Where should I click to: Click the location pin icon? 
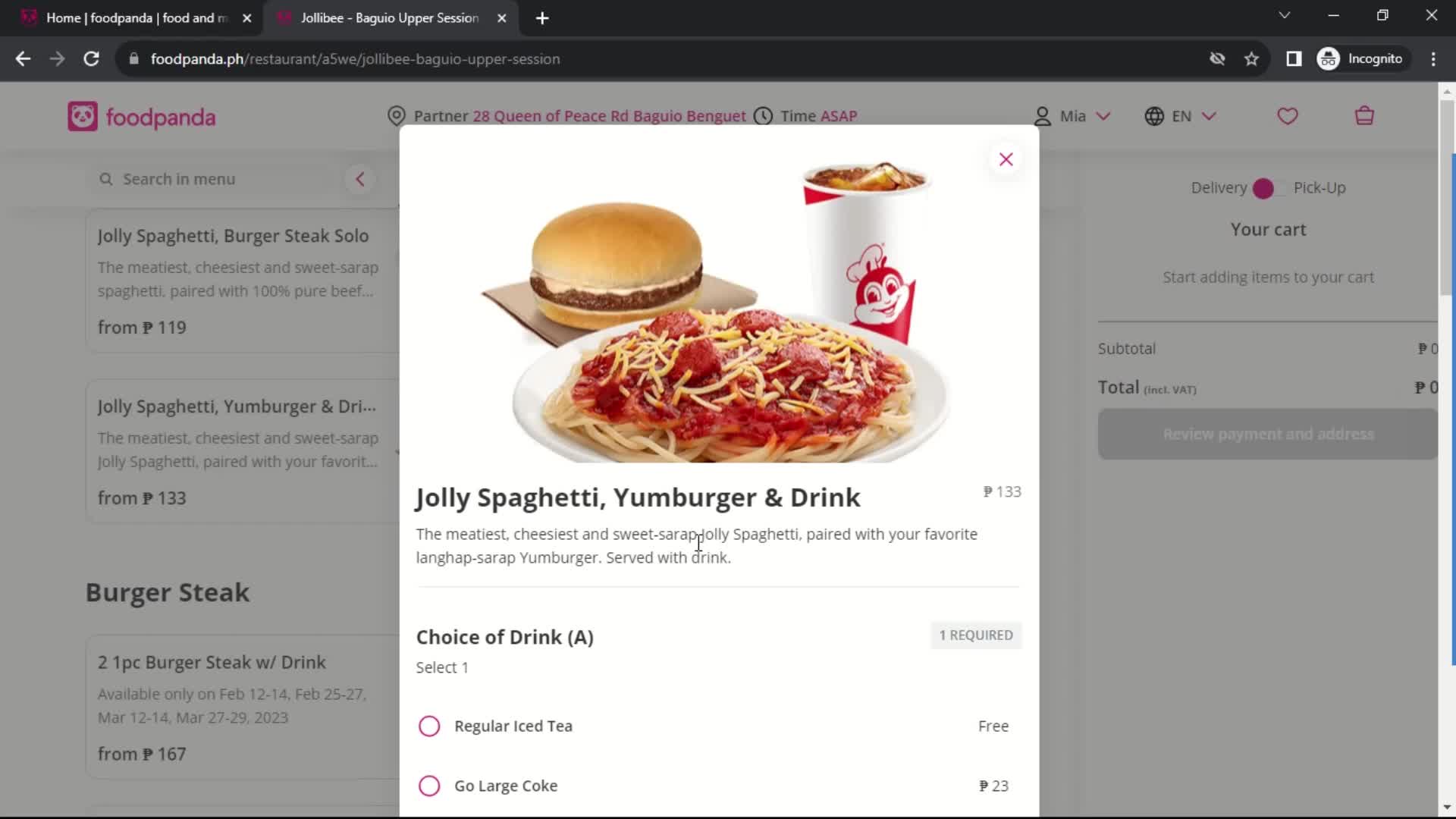pyautogui.click(x=397, y=115)
